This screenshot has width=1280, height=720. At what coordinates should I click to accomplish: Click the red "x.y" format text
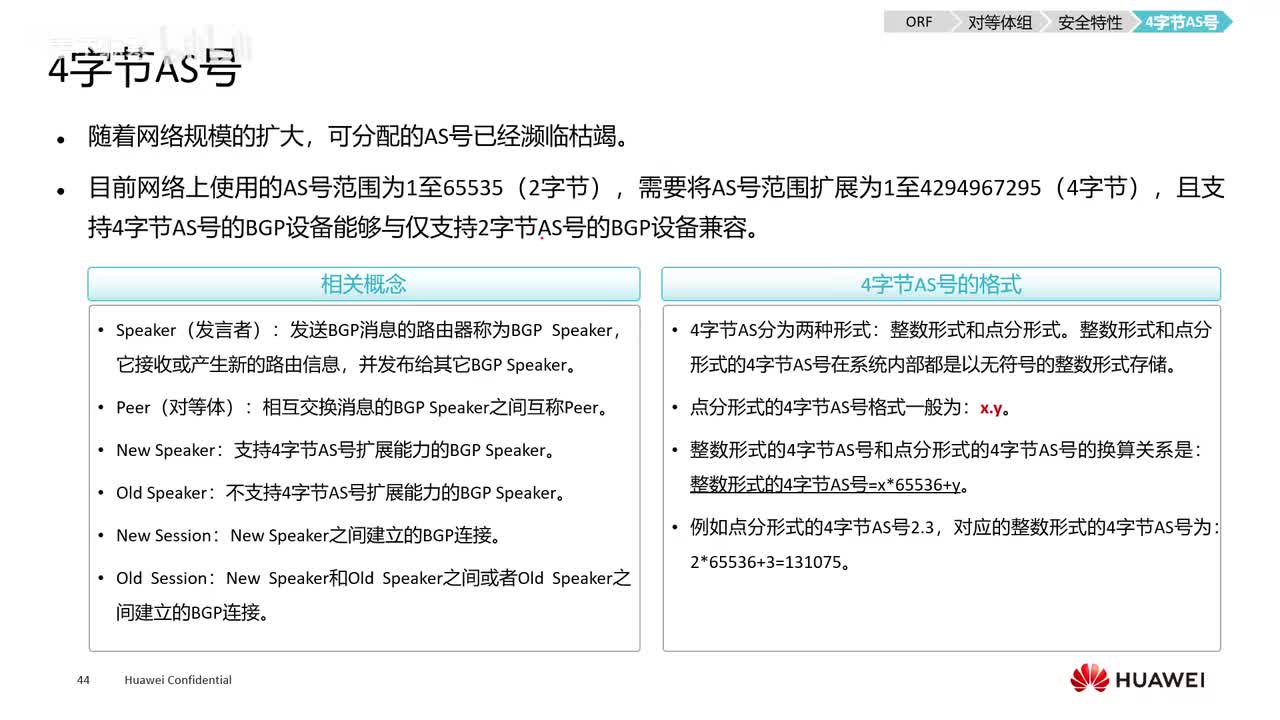991,408
